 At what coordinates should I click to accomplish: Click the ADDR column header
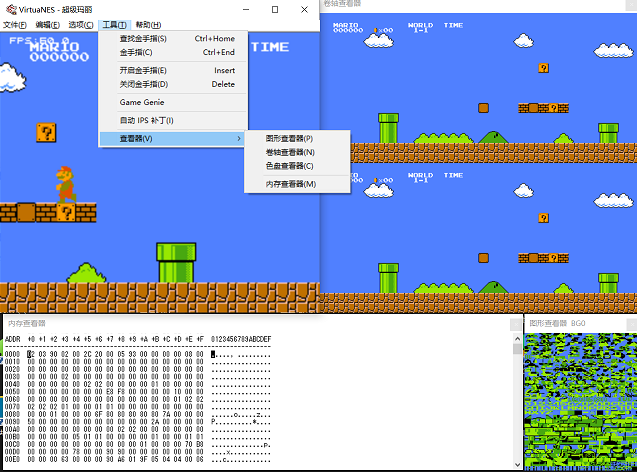click(13, 339)
